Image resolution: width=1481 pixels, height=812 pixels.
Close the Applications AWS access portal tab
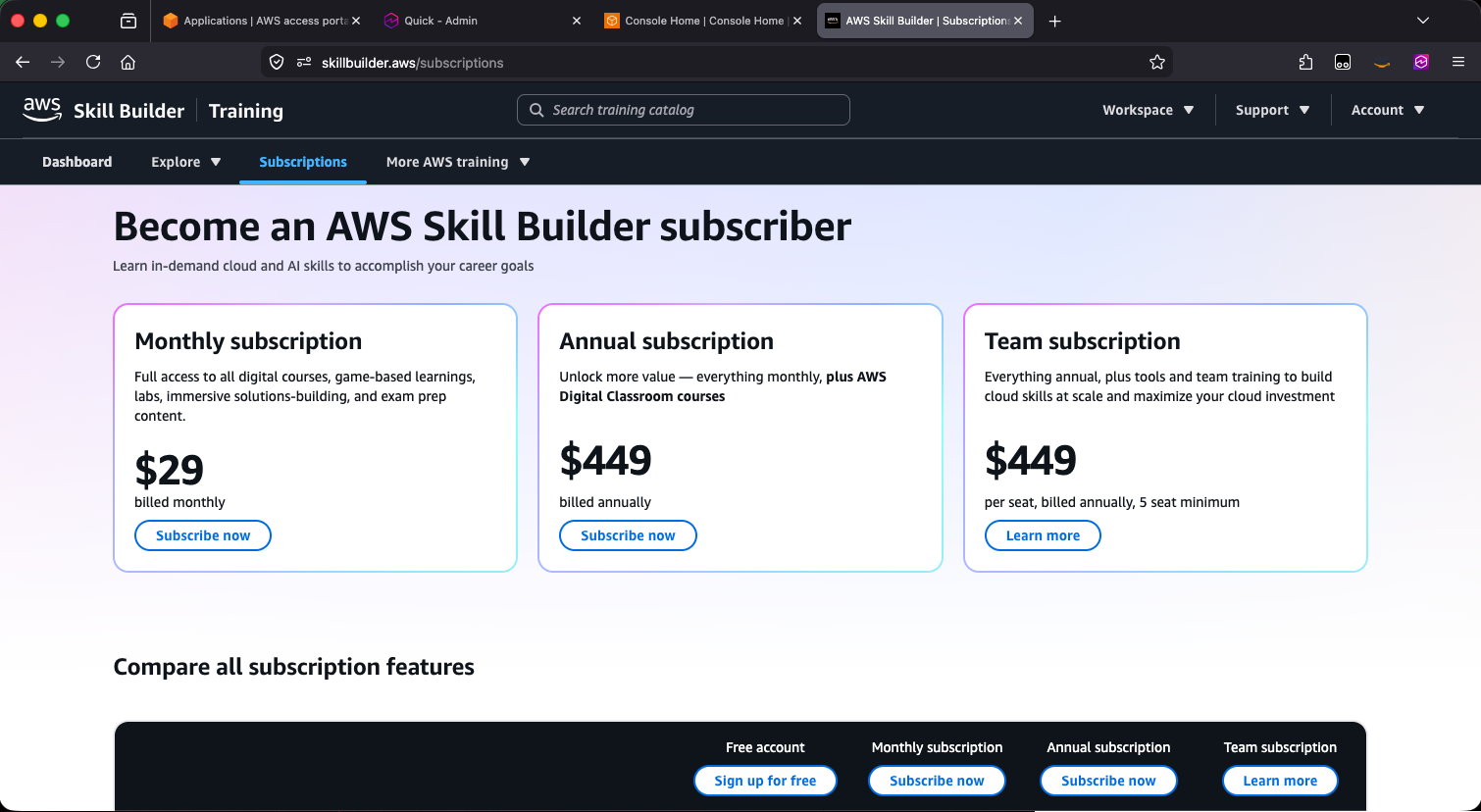355,21
